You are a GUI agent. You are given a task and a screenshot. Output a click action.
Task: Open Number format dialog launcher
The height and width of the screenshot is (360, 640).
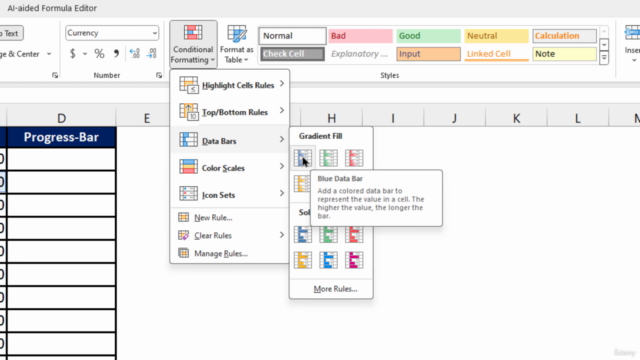point(159,75)
